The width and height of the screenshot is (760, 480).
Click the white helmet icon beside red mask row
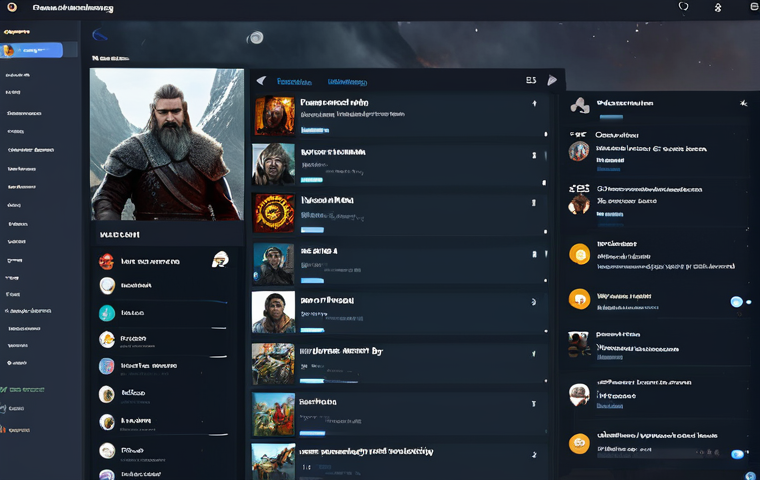221,259
